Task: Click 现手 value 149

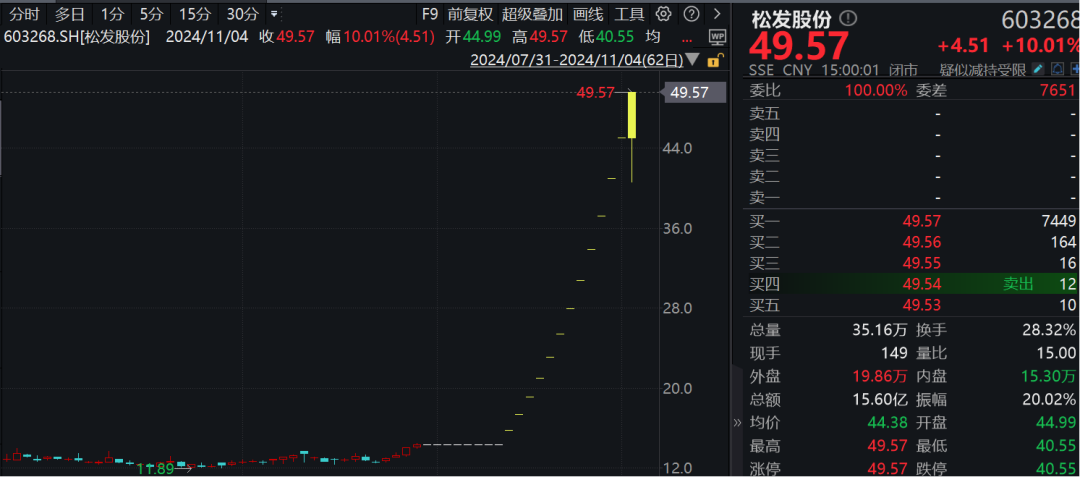Action: (x=895, y=353)
